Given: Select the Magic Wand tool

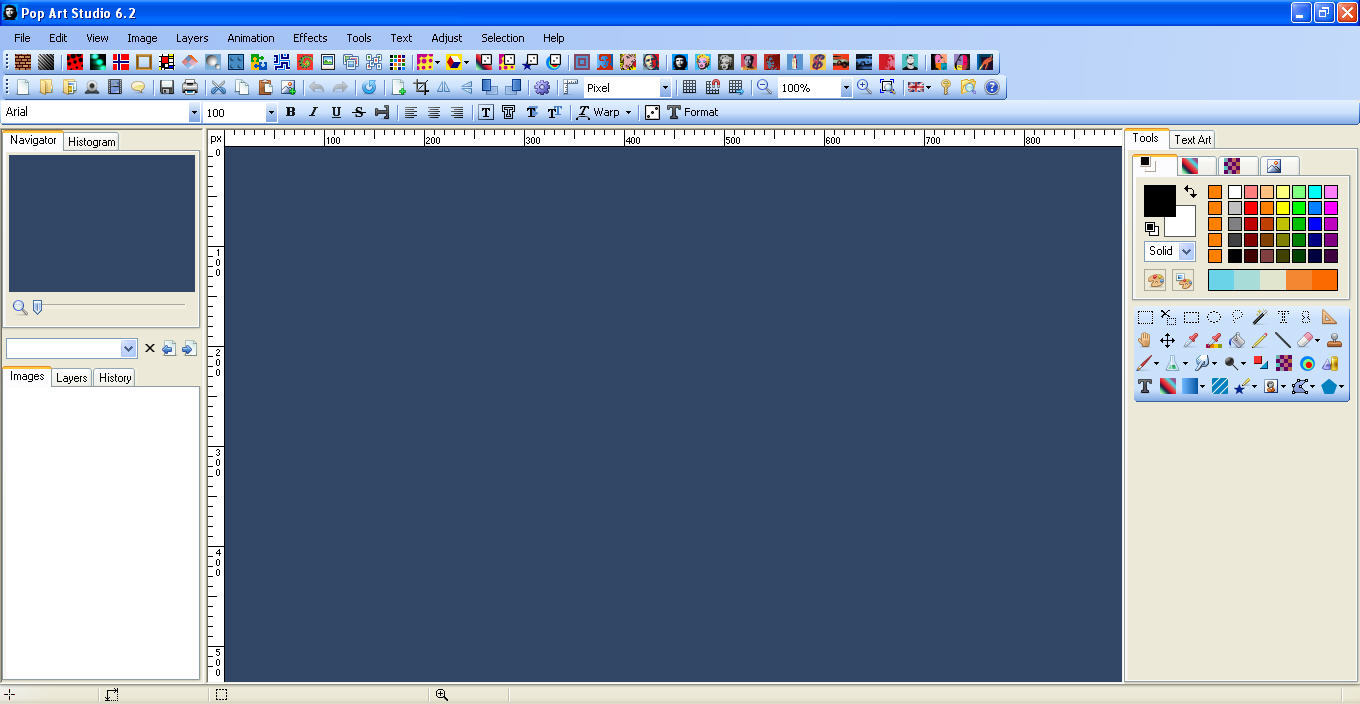Looking at the screenshot, I should [x=1260, y=317].
